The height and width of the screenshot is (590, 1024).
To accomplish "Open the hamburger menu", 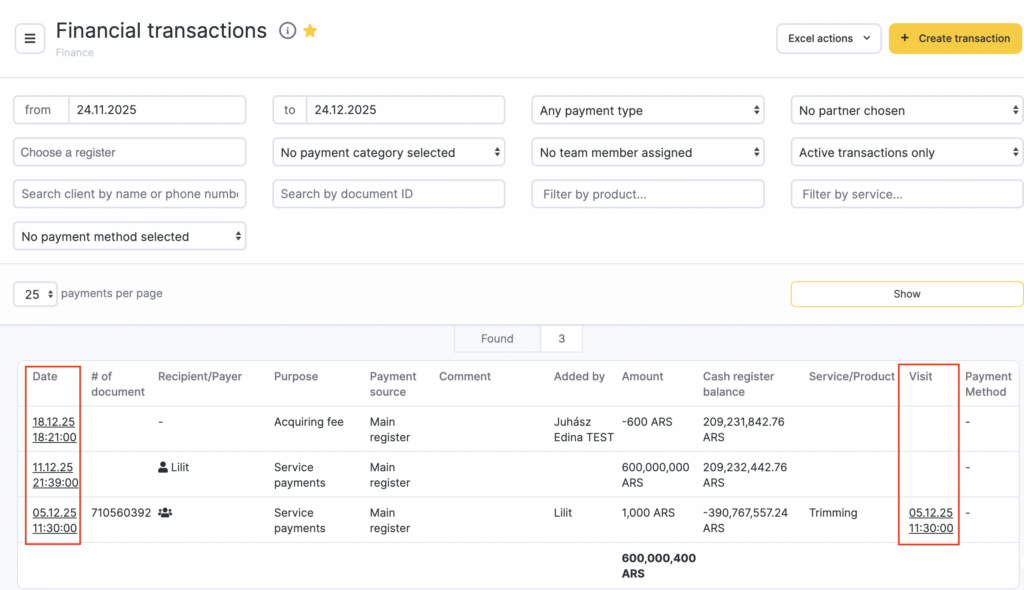I will point(30,39).
